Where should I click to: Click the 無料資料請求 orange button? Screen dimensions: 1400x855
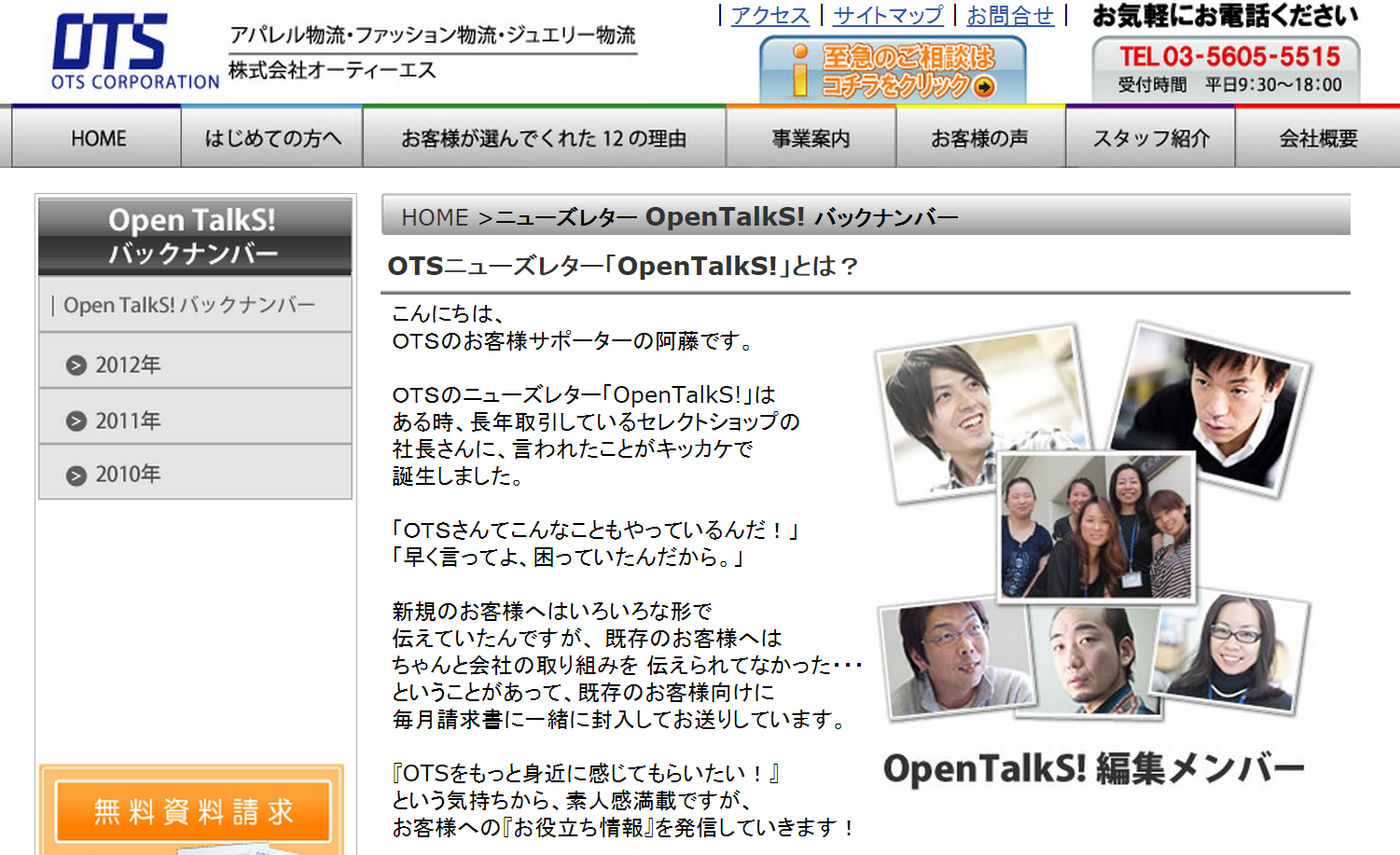tap(193, 811)
